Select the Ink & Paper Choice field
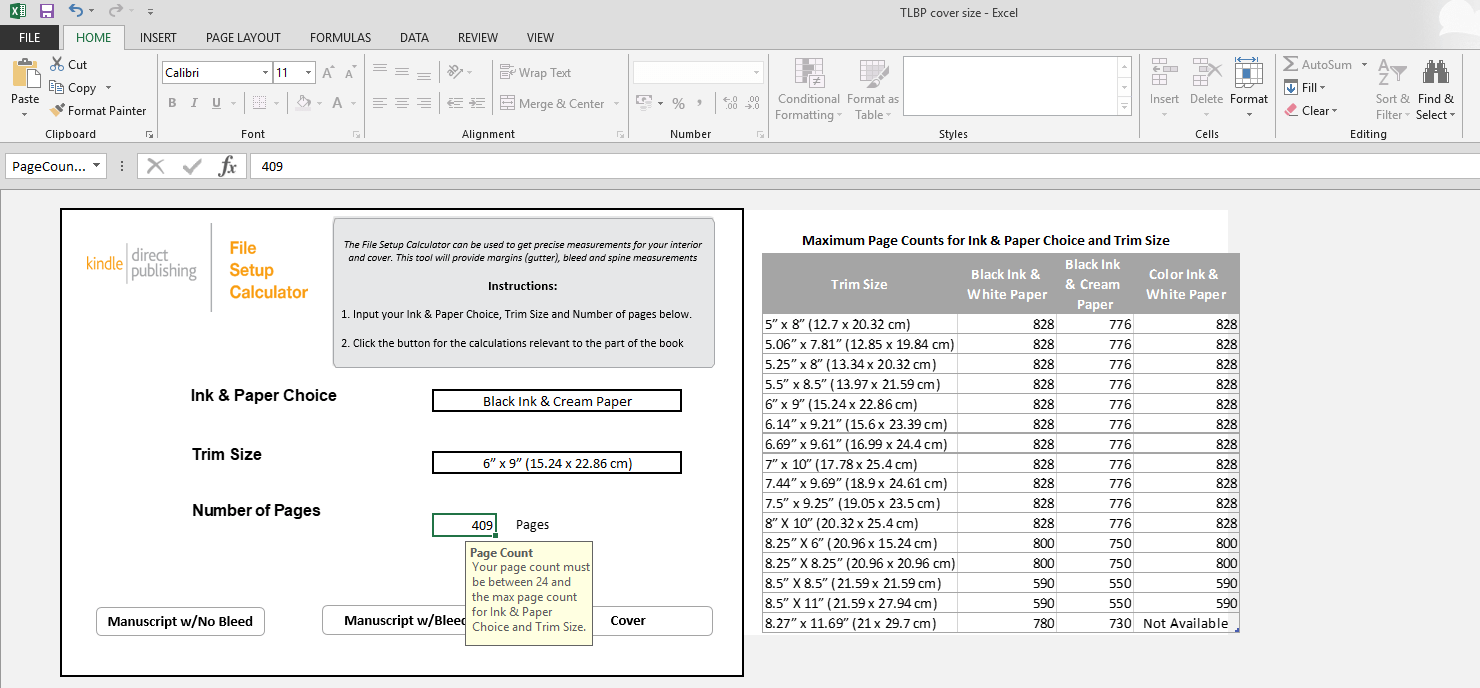This screenshot has height=688, width=1480. (557, 401)
